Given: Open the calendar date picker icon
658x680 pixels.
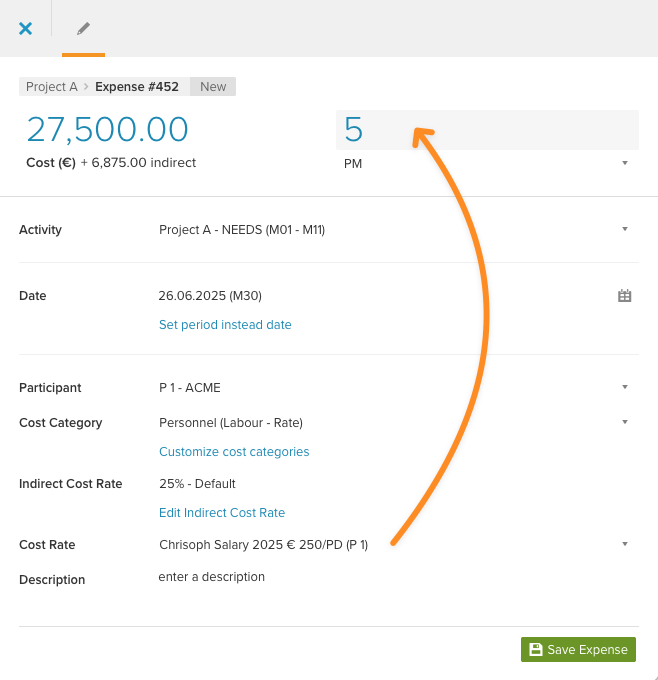Looking at the screenshot, I should pyautogui.click(x=624, y=296).
